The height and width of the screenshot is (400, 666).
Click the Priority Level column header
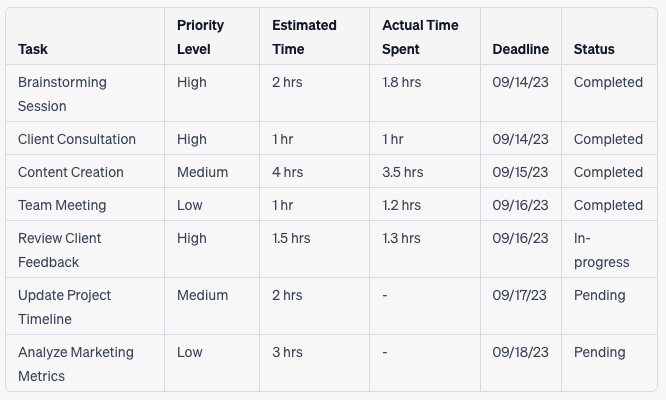[212, 37]
